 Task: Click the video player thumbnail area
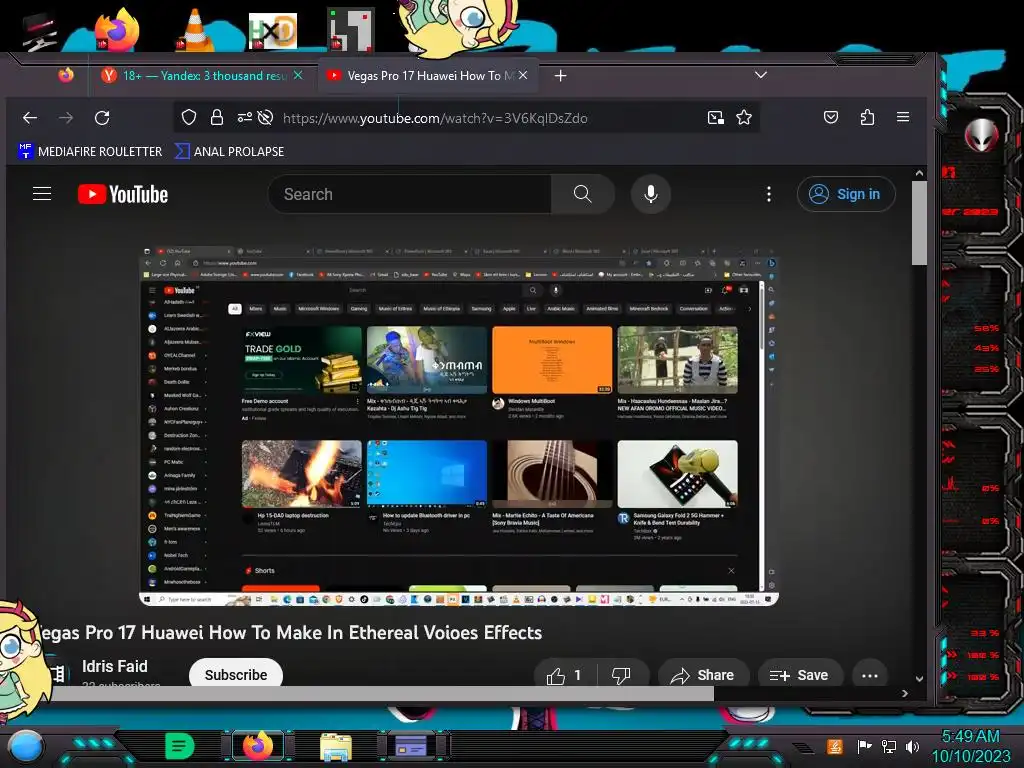pyautogui.click(x=459, y=426)
